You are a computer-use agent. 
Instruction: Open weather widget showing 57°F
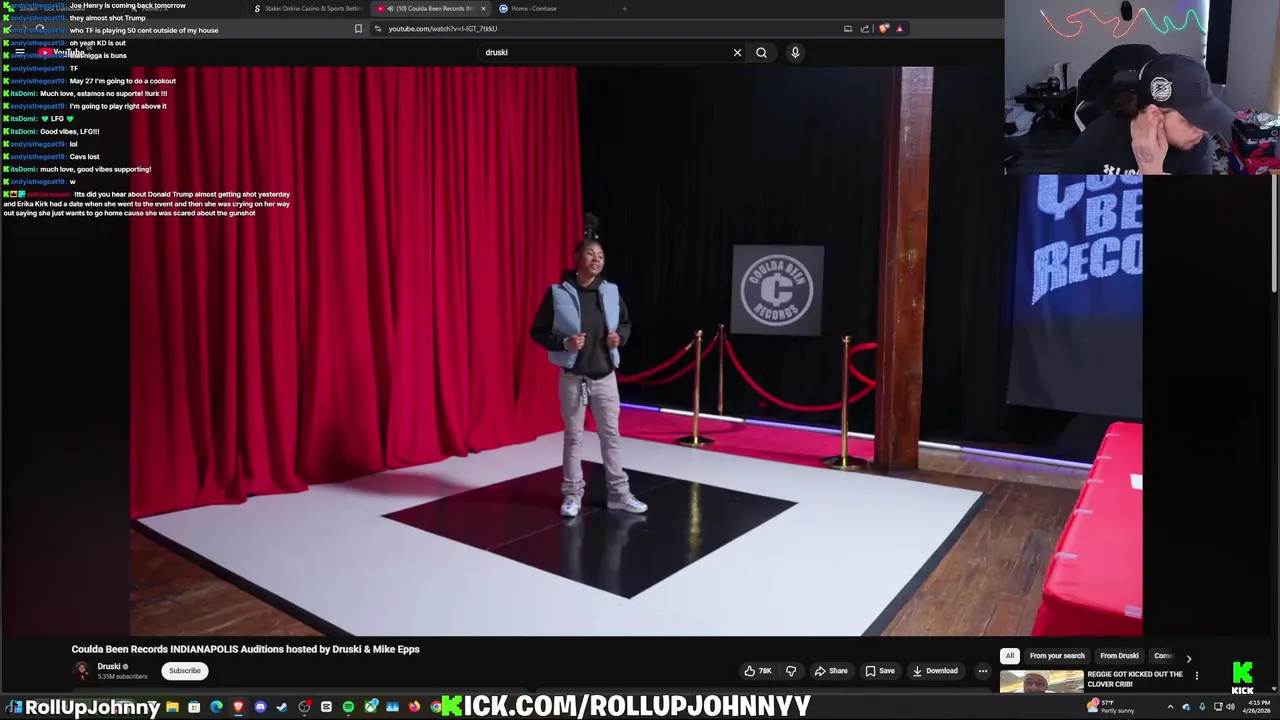pos(1110,707)
